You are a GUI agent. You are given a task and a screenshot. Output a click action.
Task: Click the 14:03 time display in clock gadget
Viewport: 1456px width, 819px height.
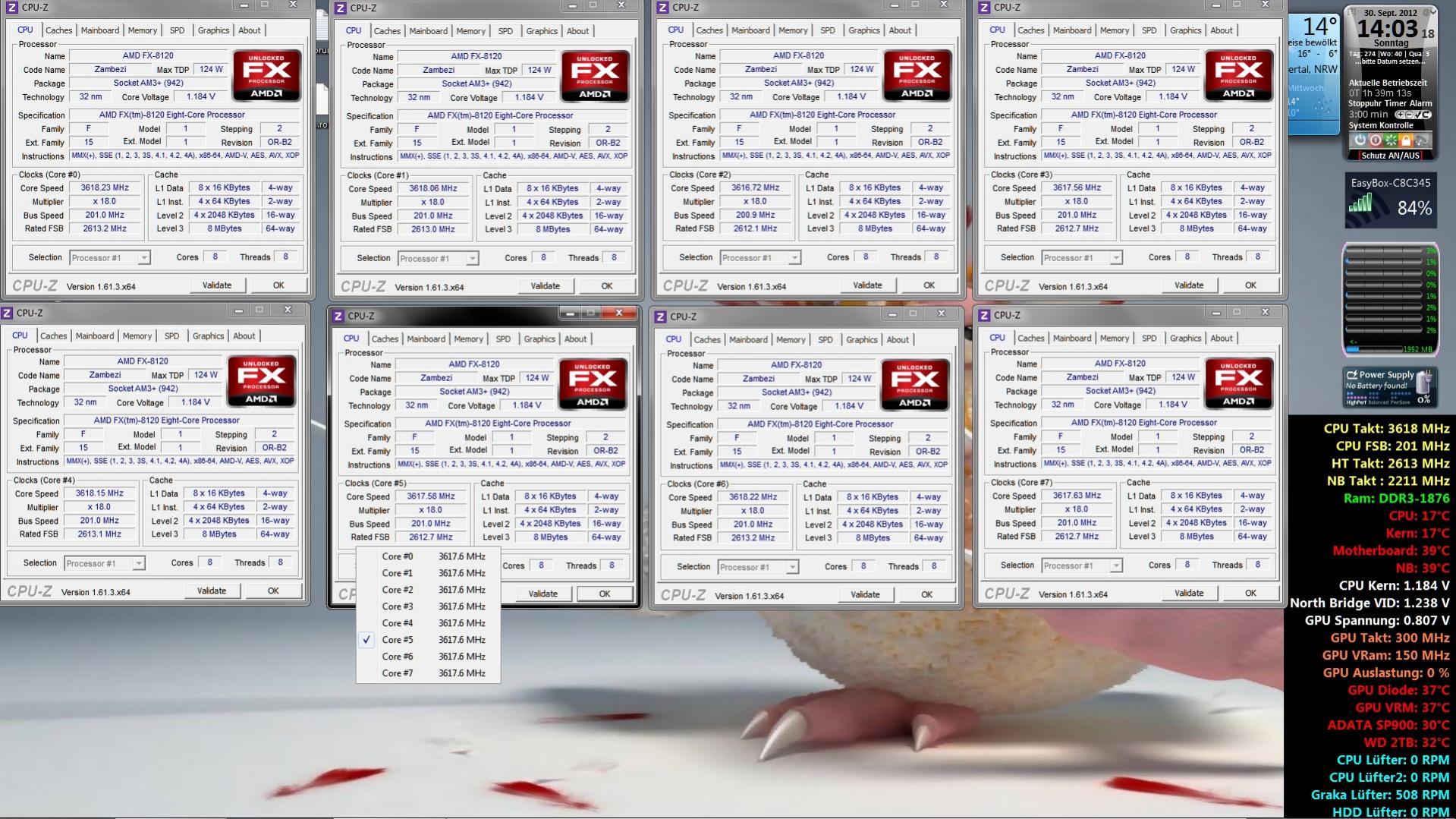1388,29
